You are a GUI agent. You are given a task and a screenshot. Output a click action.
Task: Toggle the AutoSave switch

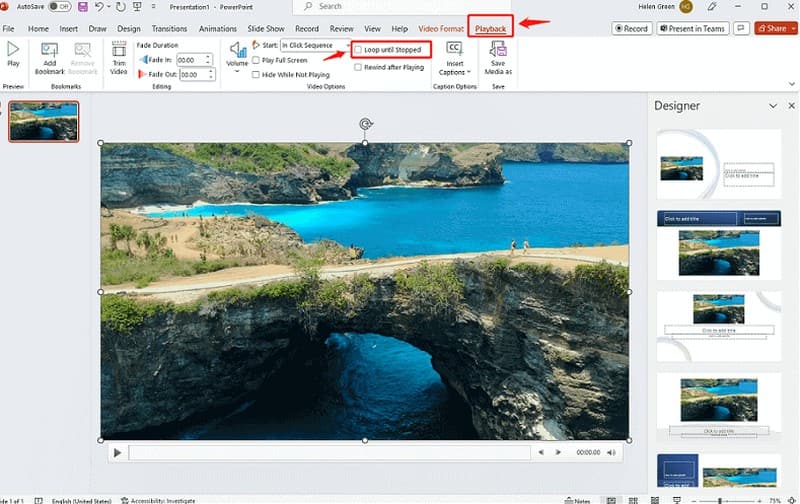[x=60, y=7]
